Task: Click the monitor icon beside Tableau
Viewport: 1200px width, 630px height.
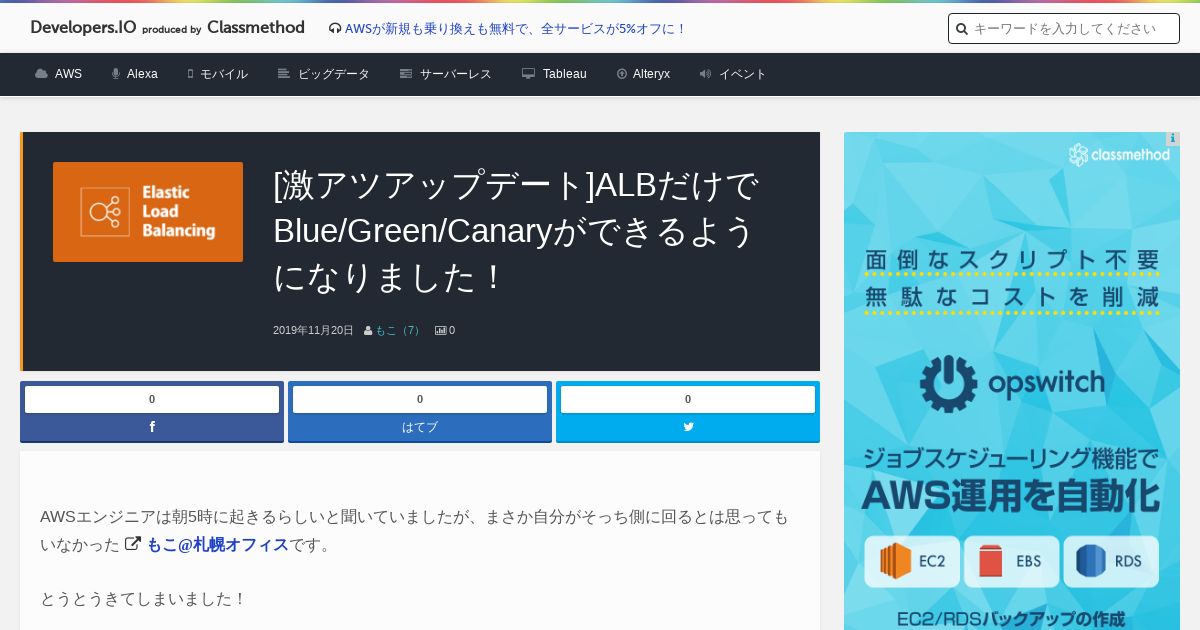Action: pos(529,74)
